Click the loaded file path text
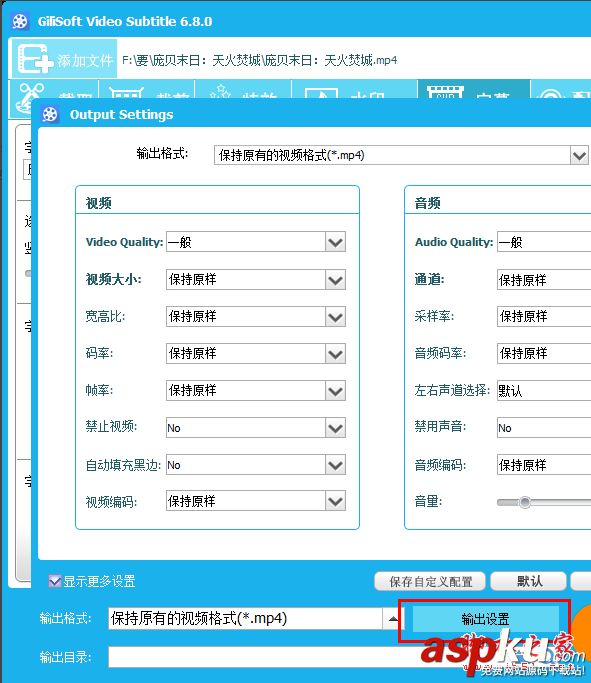591x683 pixels. point(260,60)
